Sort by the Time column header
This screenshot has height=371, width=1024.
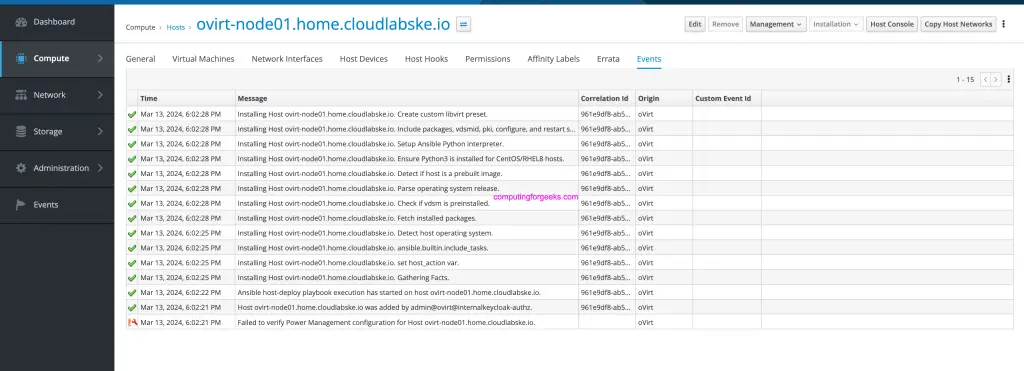[x=186, y=99]
